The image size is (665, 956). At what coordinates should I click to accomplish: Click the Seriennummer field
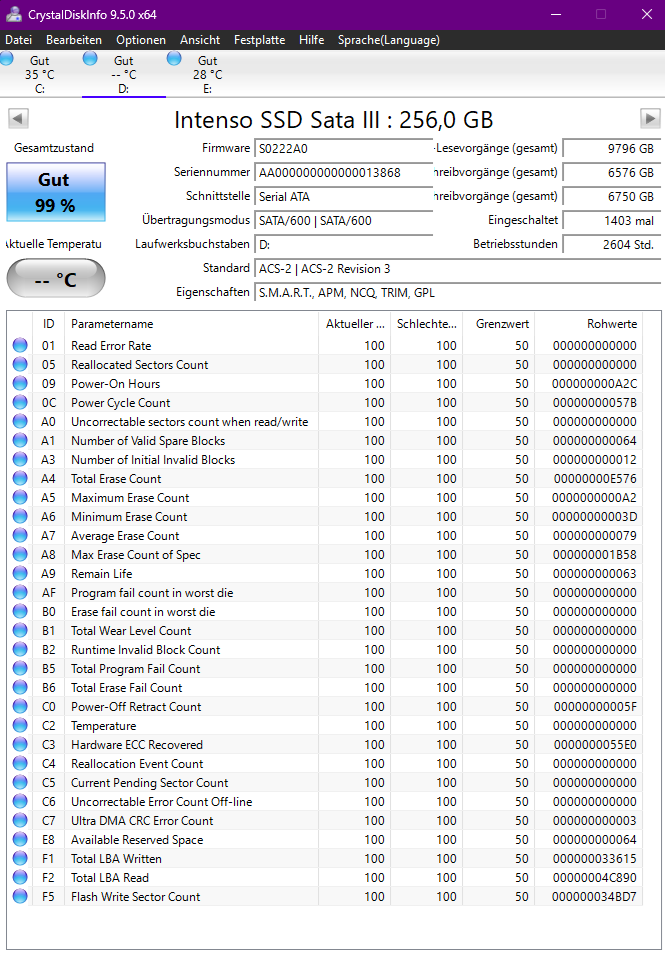point(344,173)
